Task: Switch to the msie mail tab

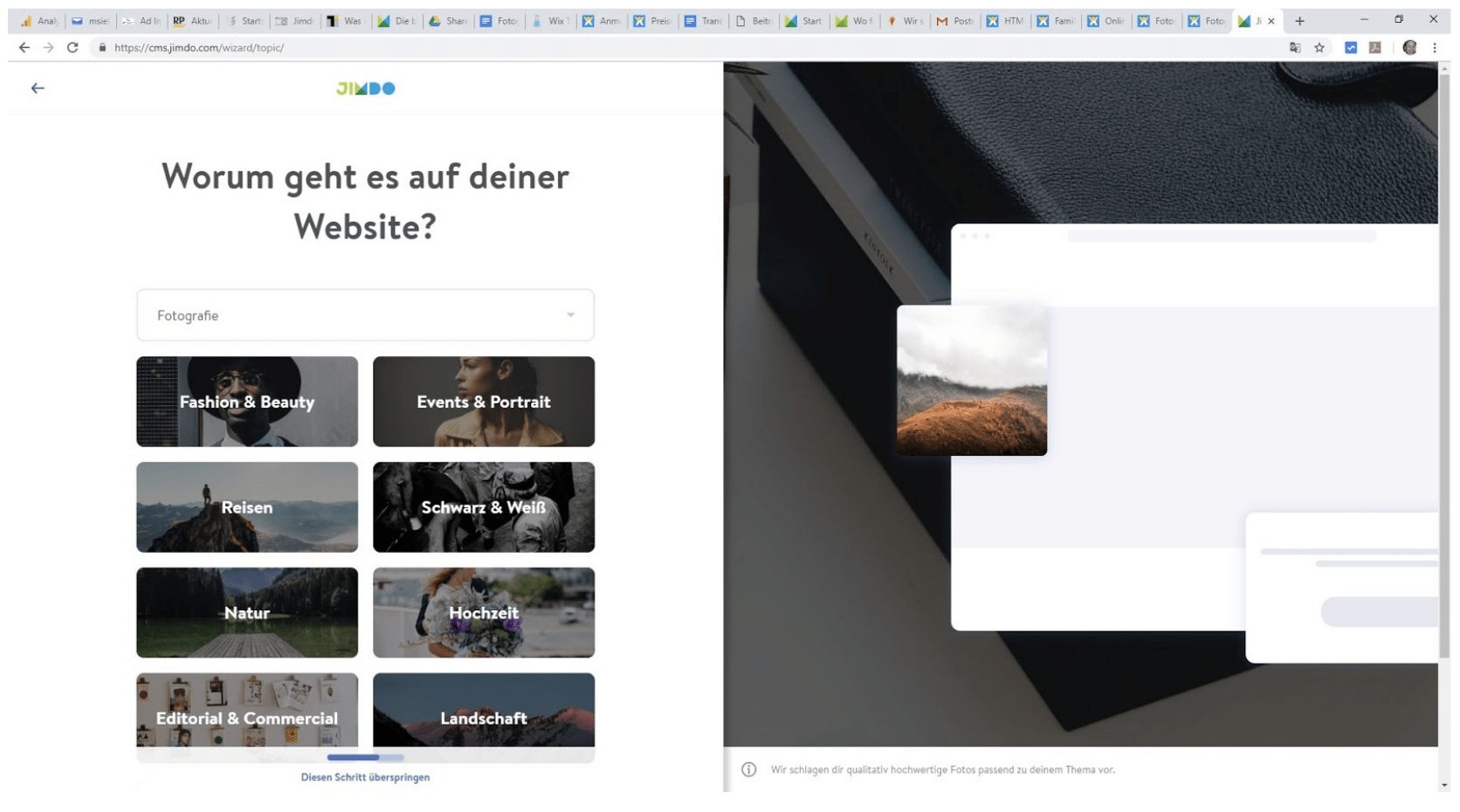Action: pos(90,21)
